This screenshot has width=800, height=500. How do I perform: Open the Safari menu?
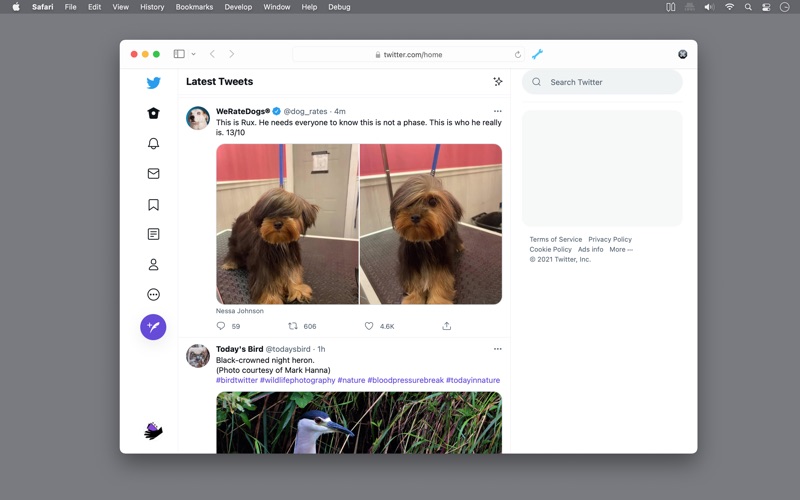[42, 7]
